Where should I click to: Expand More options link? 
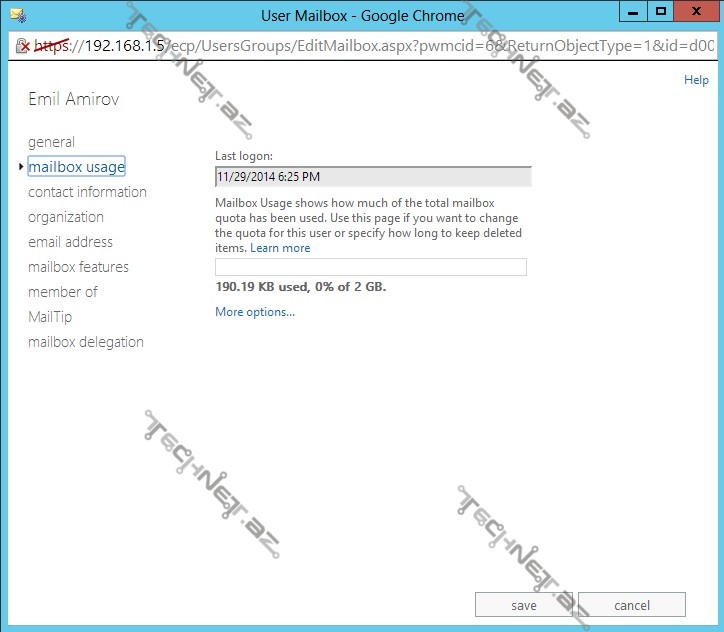pyautogui.click(x=255, y=312)
